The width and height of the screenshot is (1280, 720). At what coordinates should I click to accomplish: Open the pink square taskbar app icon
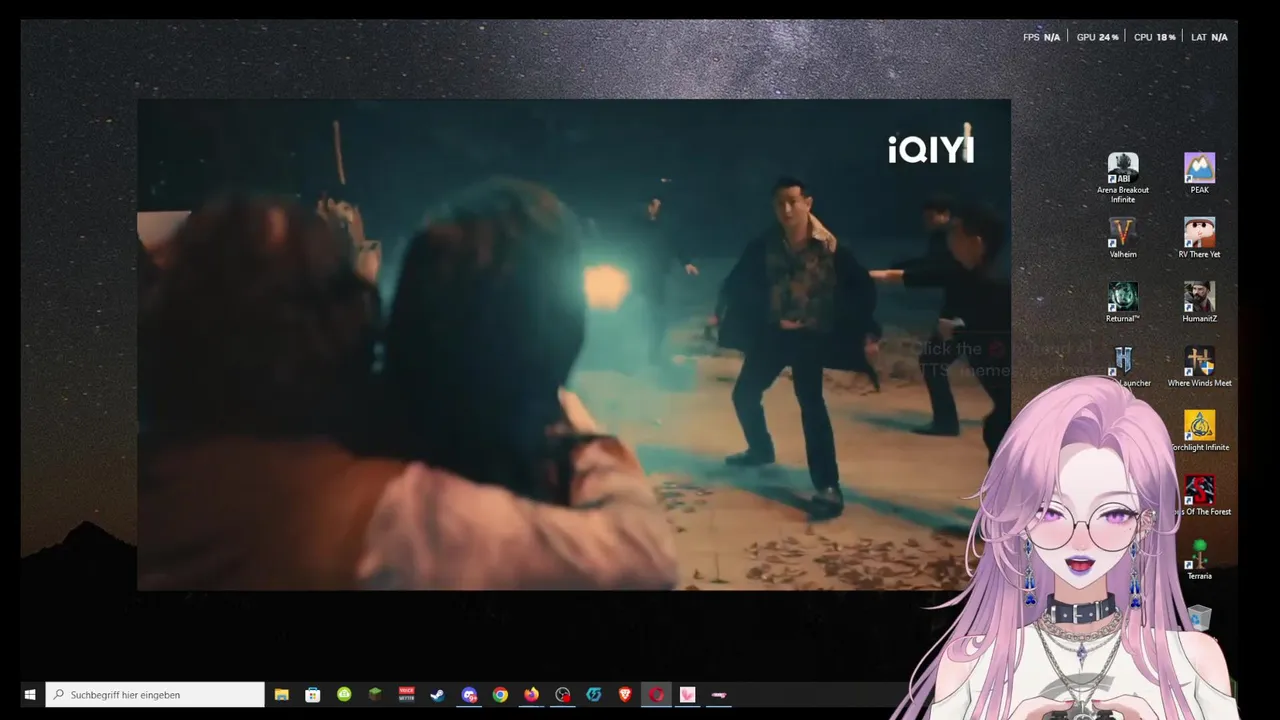[x=687, y=695]
